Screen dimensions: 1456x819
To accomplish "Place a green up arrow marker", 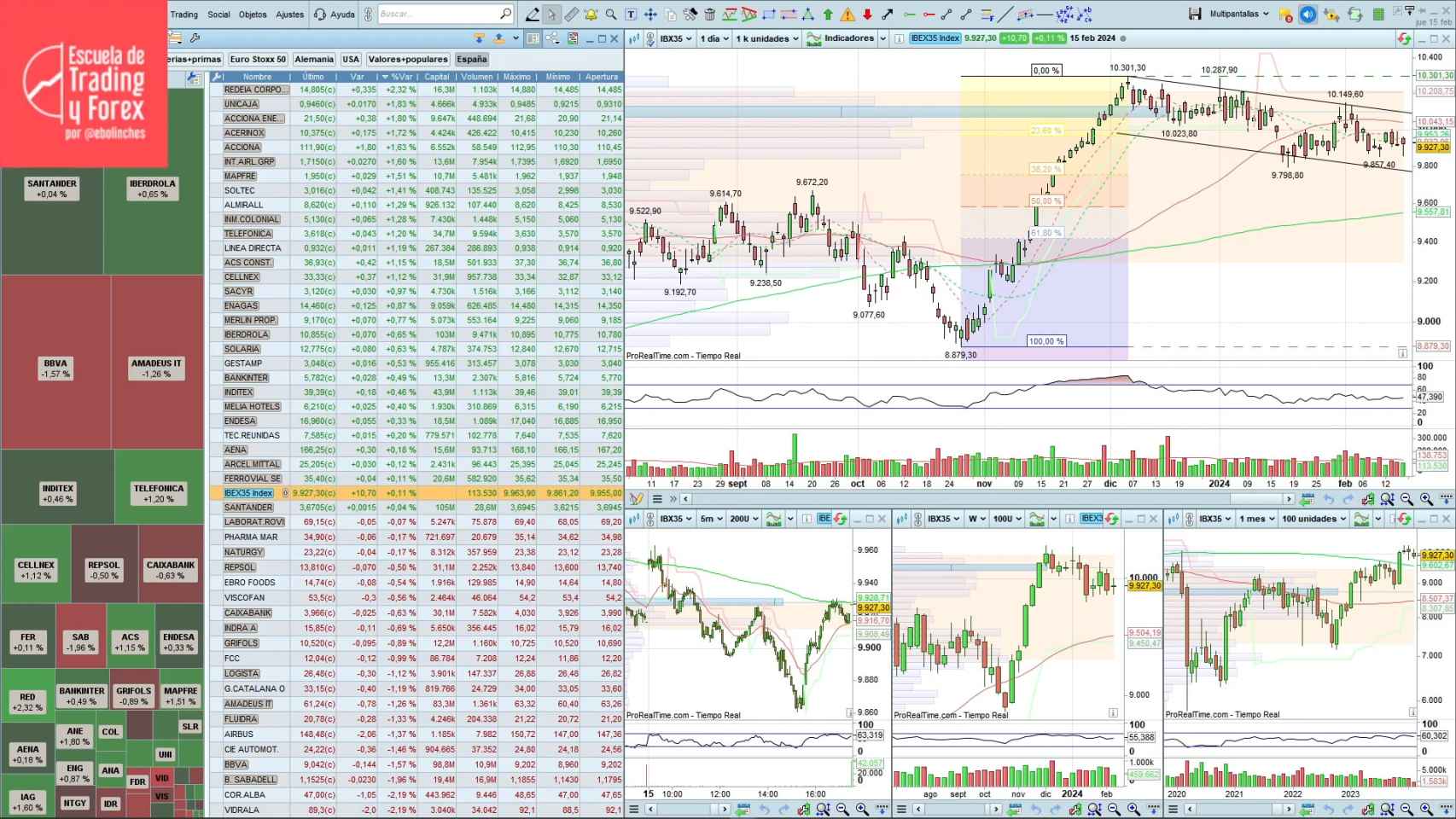I will click(x=828, y=14).
